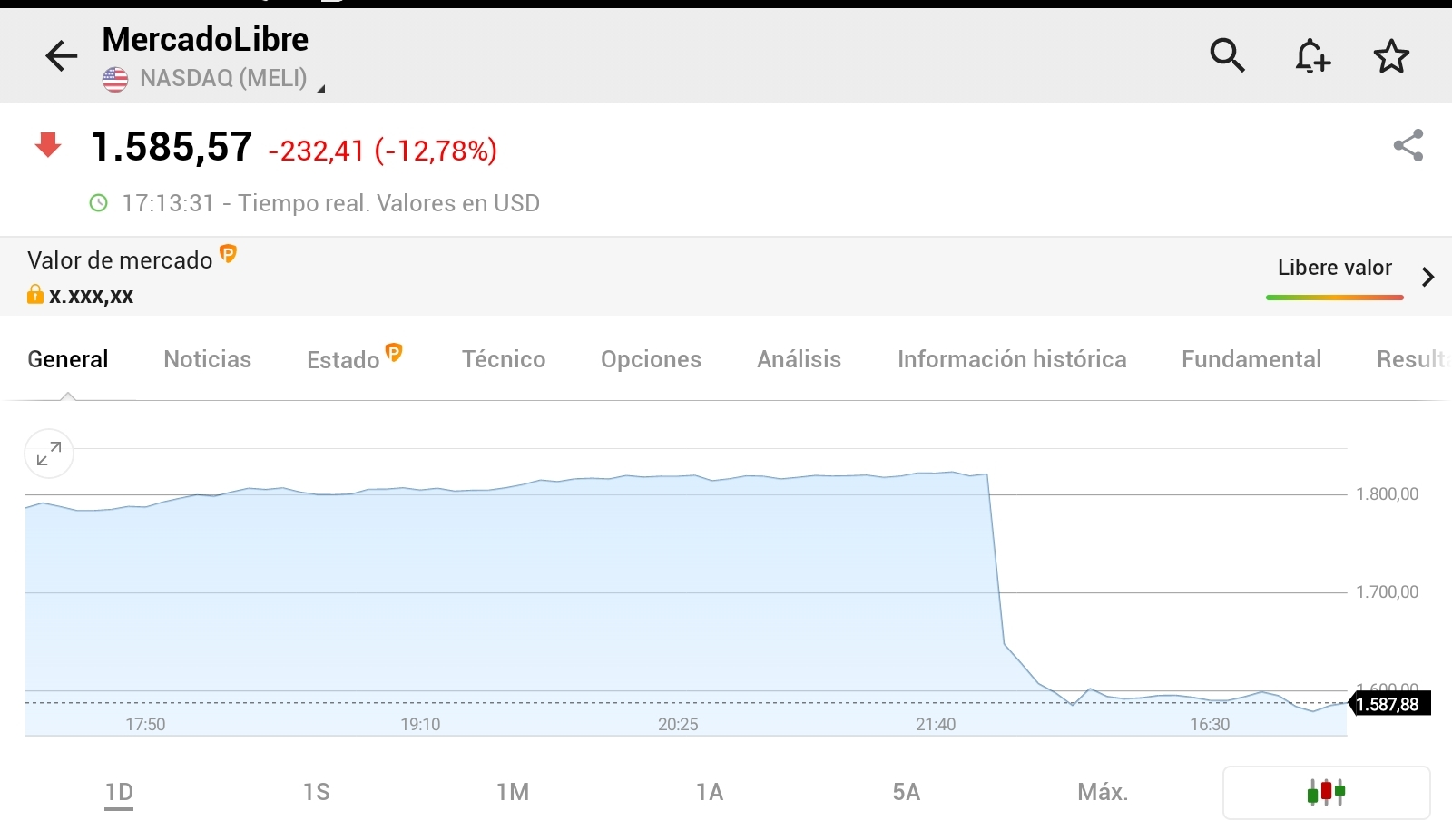
Task: Tap the Libere valor colored gauge bar
Action: [x=1334, y=298]
